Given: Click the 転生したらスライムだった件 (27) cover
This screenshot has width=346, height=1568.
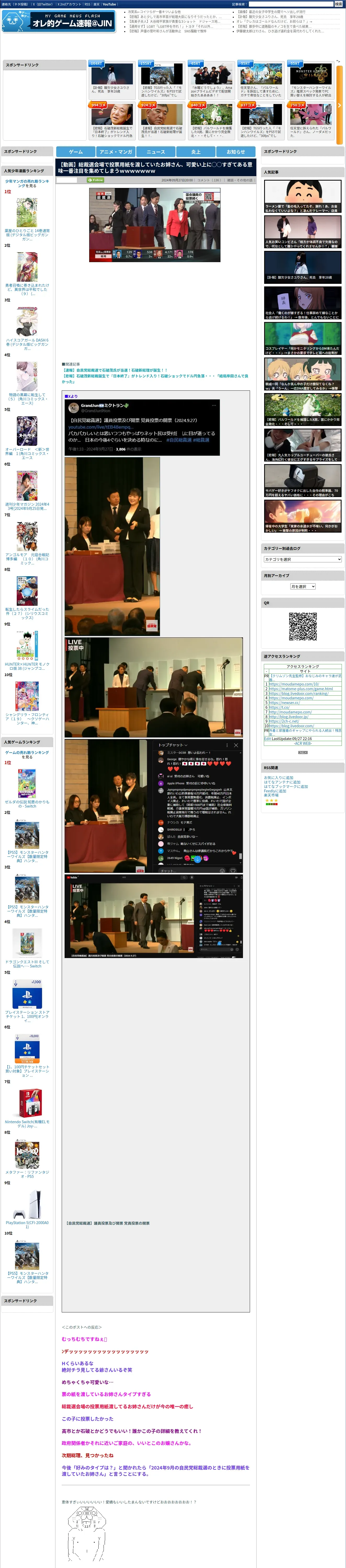Looking at the screenshot, I should click(27, 591).
